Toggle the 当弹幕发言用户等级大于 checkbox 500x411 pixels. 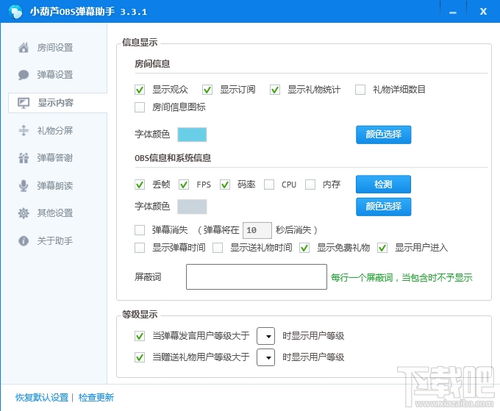click(x=140, y=336)
